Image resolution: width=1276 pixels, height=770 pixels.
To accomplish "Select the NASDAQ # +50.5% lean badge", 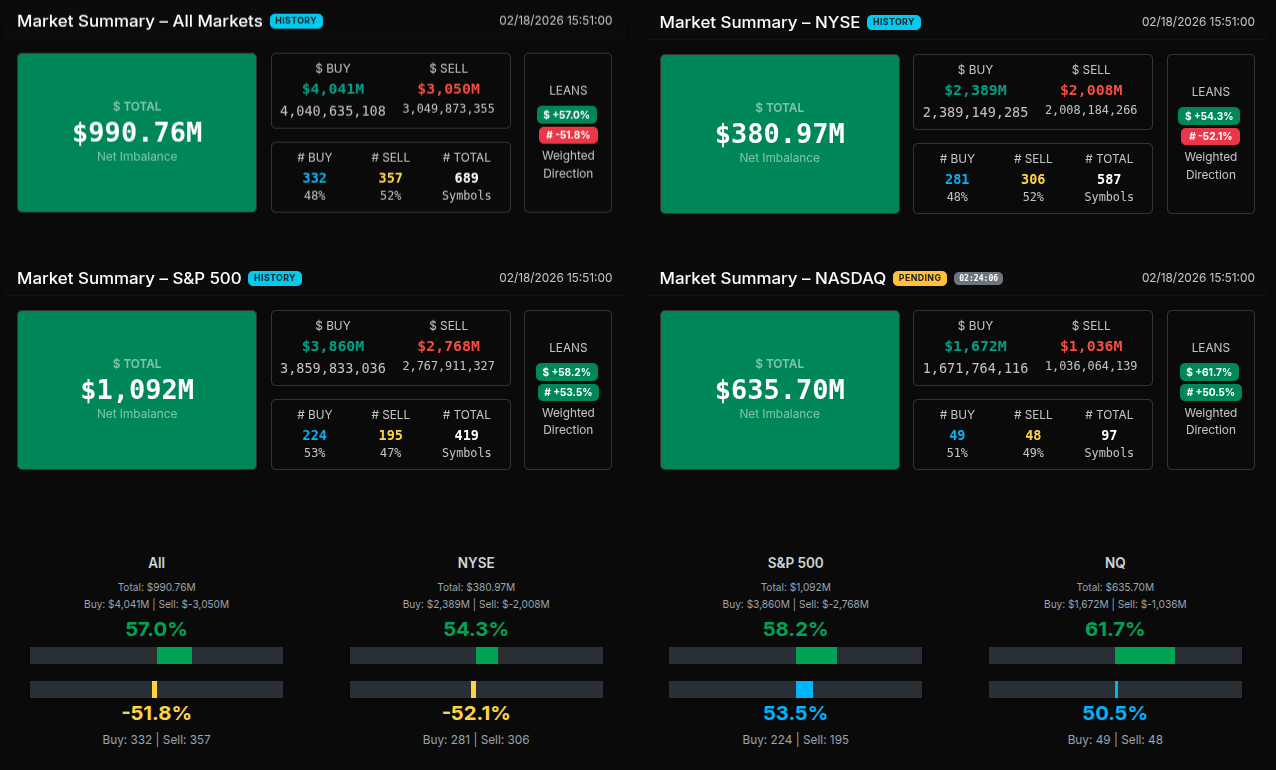I will [x=1210, y=392].
